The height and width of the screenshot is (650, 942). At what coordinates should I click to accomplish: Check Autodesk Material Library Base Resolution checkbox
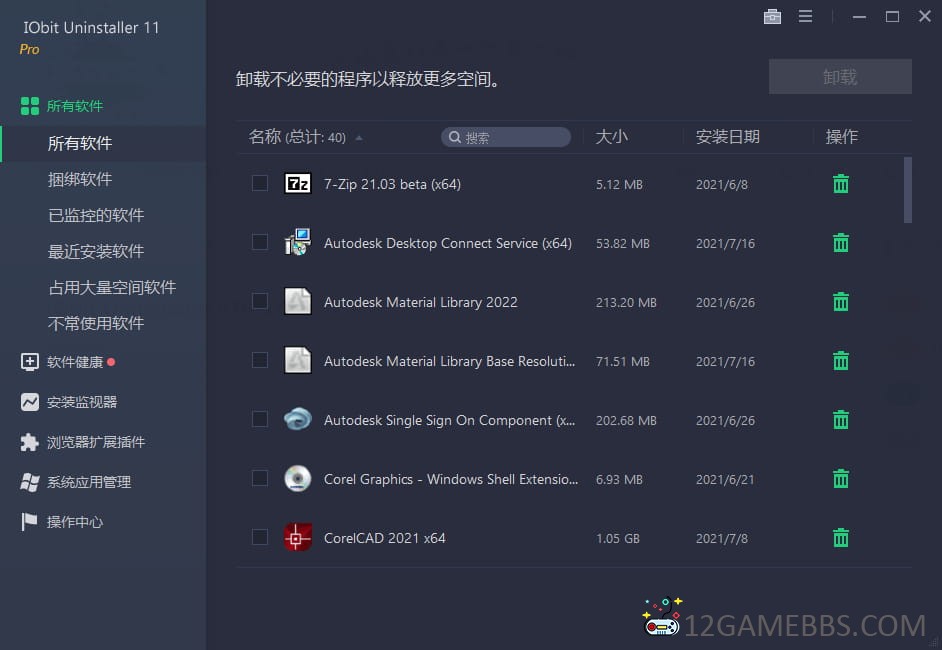click(260, 360)
